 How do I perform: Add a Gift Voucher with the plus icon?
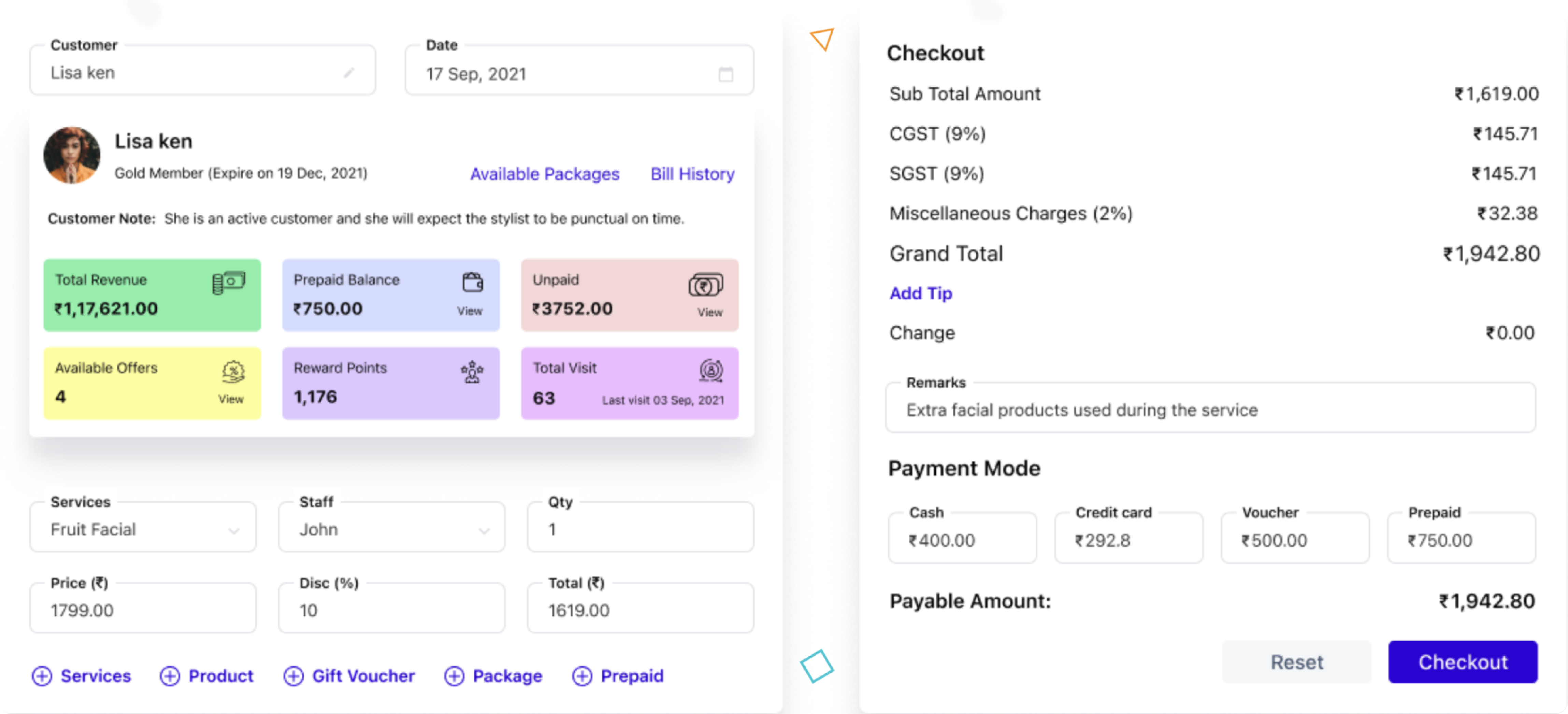click(294, 676)
